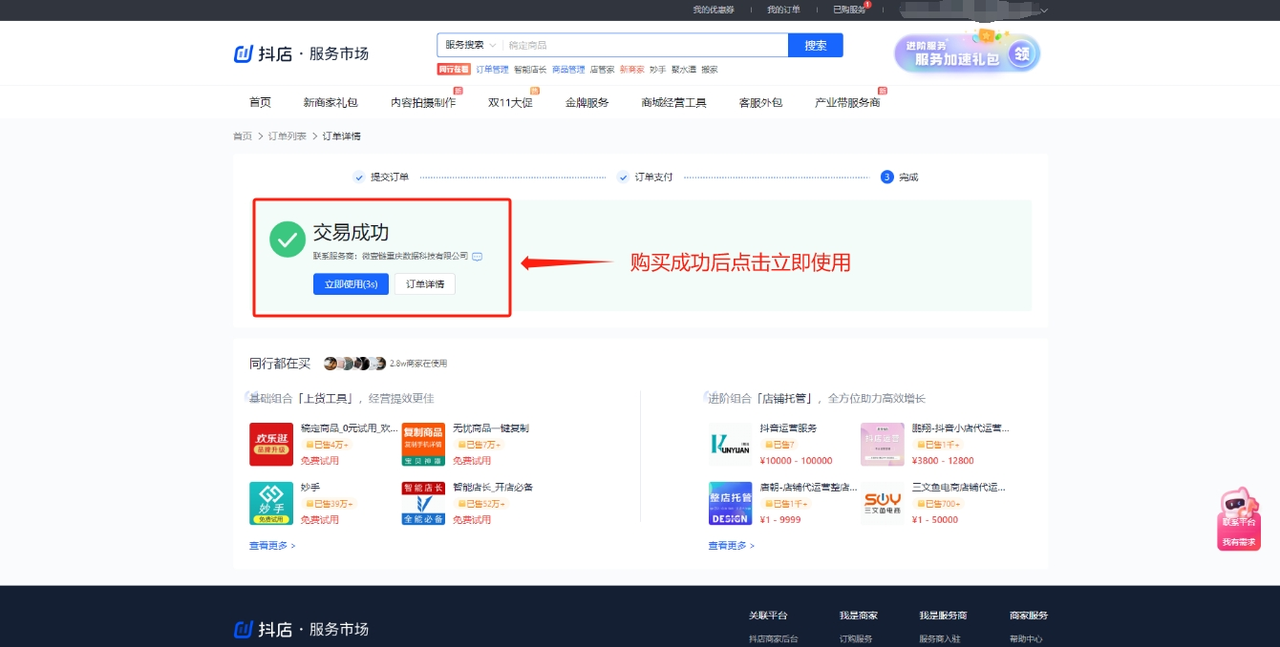
Task: Click the blue 立即使用 button
Action: (x=351, y=284)
